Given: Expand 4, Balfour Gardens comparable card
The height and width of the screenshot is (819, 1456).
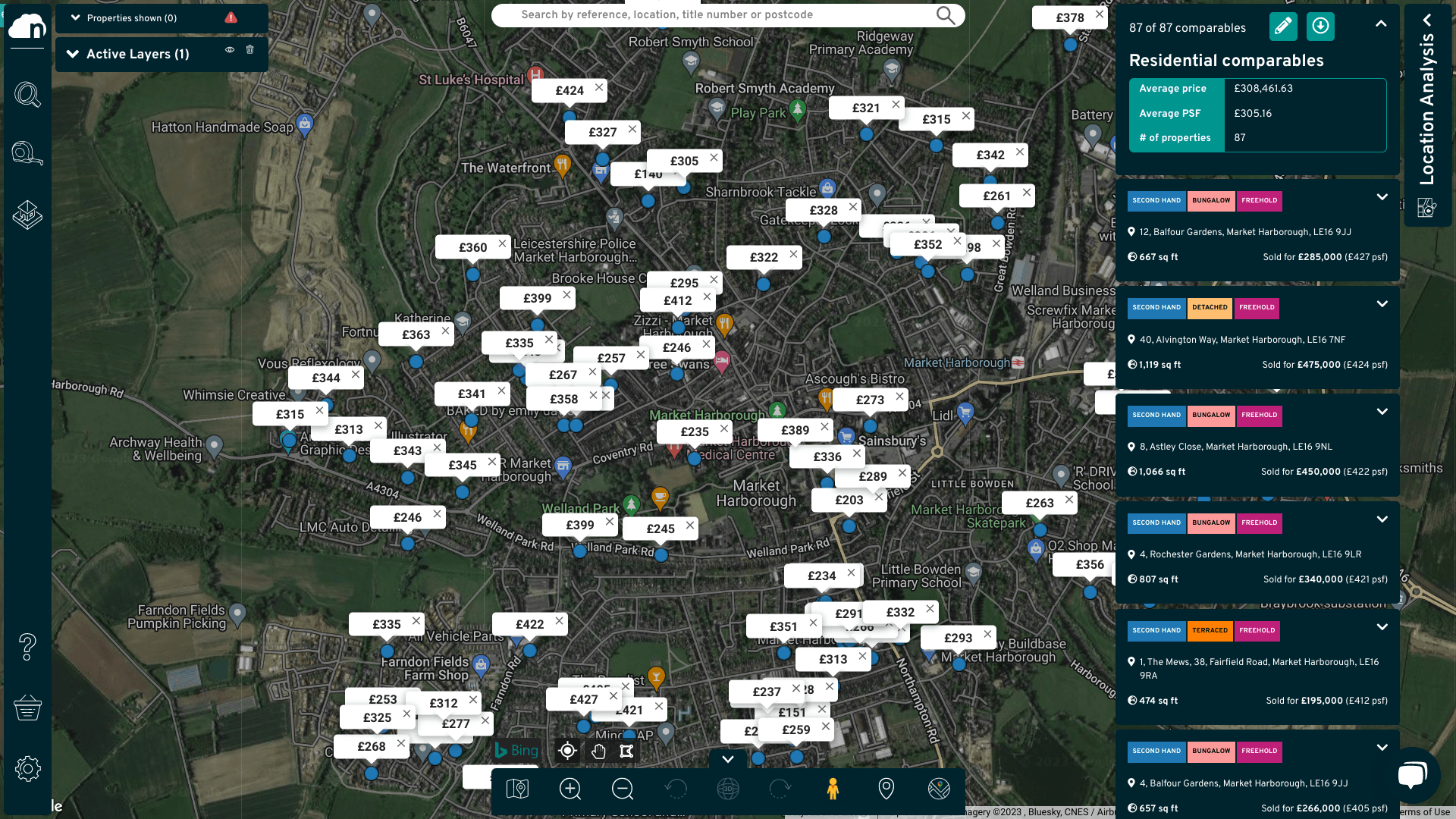Looking at the screenshot, I should click(1382, 748).
